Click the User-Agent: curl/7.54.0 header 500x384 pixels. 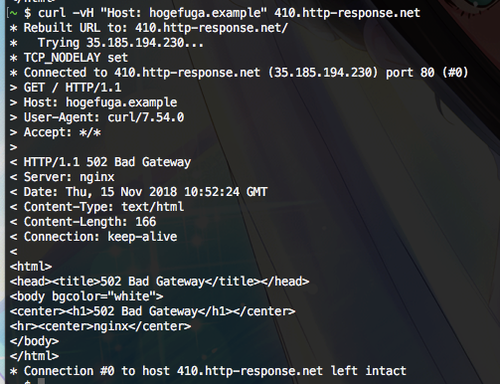pyautogui.click(x=104, y=118)
